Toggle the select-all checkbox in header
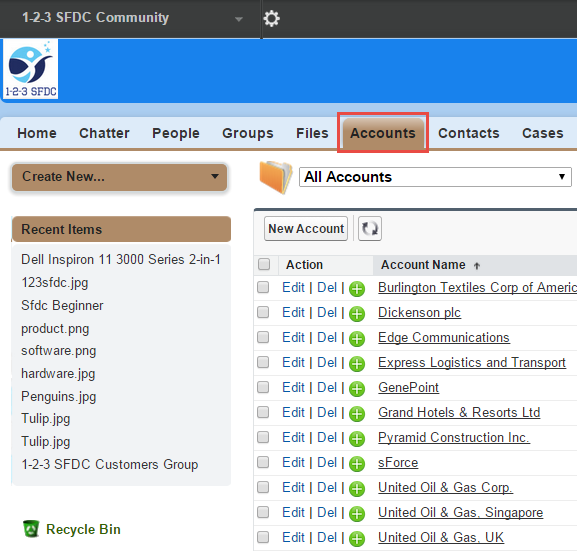 click(264, 264)
